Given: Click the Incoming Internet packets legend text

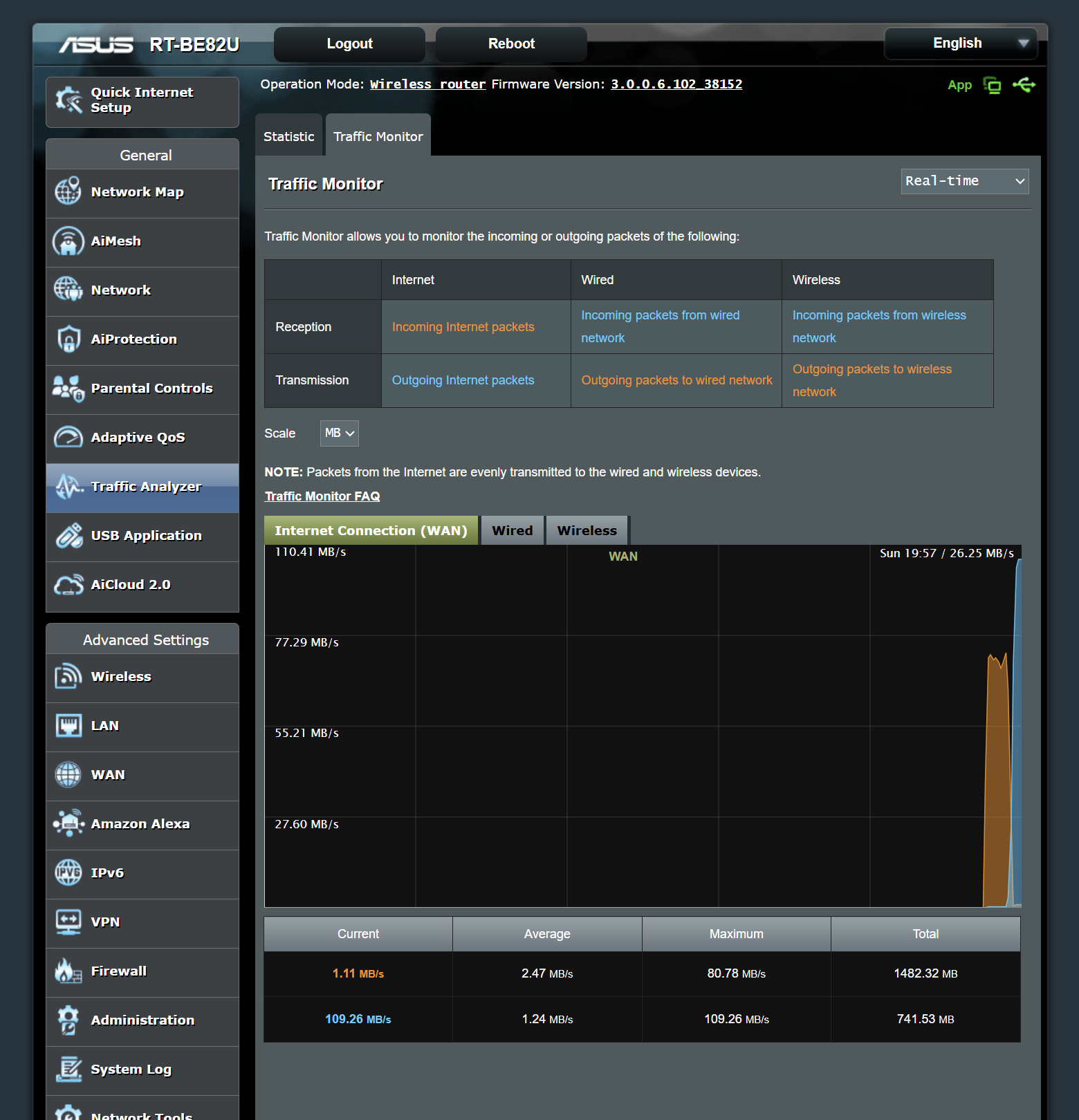Looking at the screenshot, I should (x=463, y=327).
